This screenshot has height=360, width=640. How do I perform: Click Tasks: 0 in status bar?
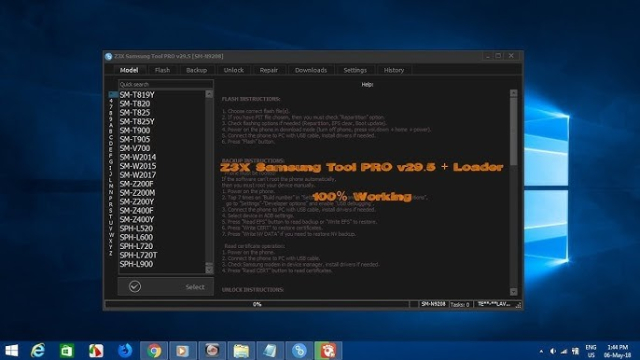[x=460, y=304]
